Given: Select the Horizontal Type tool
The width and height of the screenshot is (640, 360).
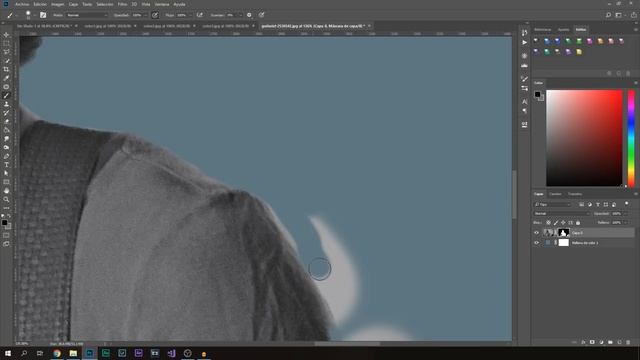Looking at the screenshot, I should [x=6, y=164].
